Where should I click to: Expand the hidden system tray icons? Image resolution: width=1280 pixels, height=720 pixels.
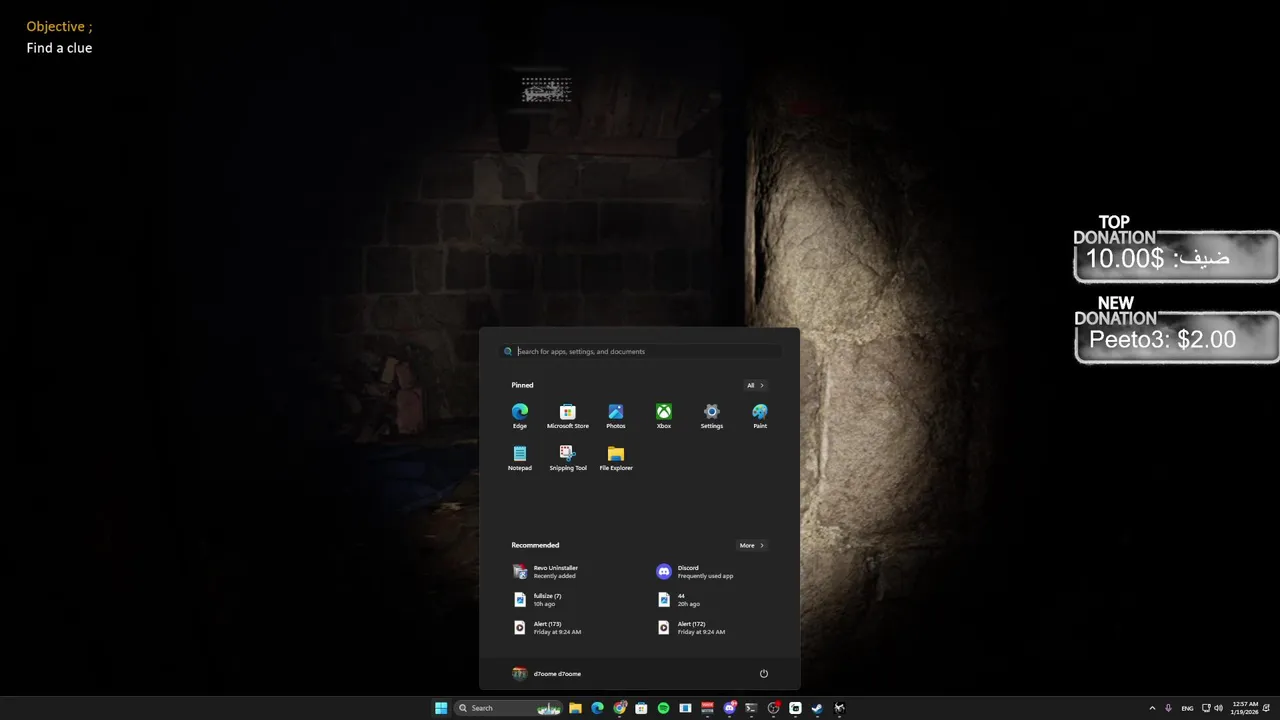1152,708
